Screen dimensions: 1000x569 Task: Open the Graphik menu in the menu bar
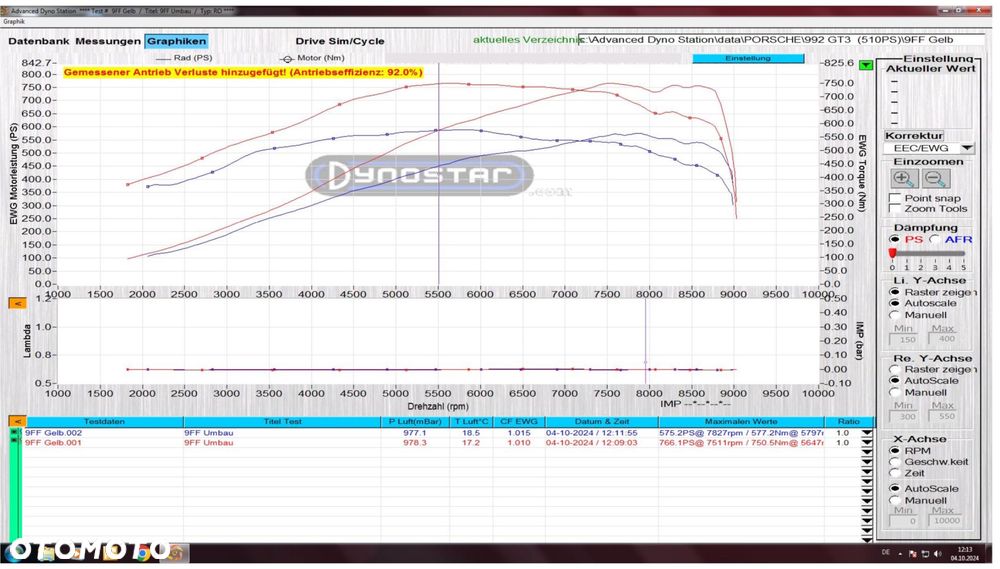click(13, 22)
